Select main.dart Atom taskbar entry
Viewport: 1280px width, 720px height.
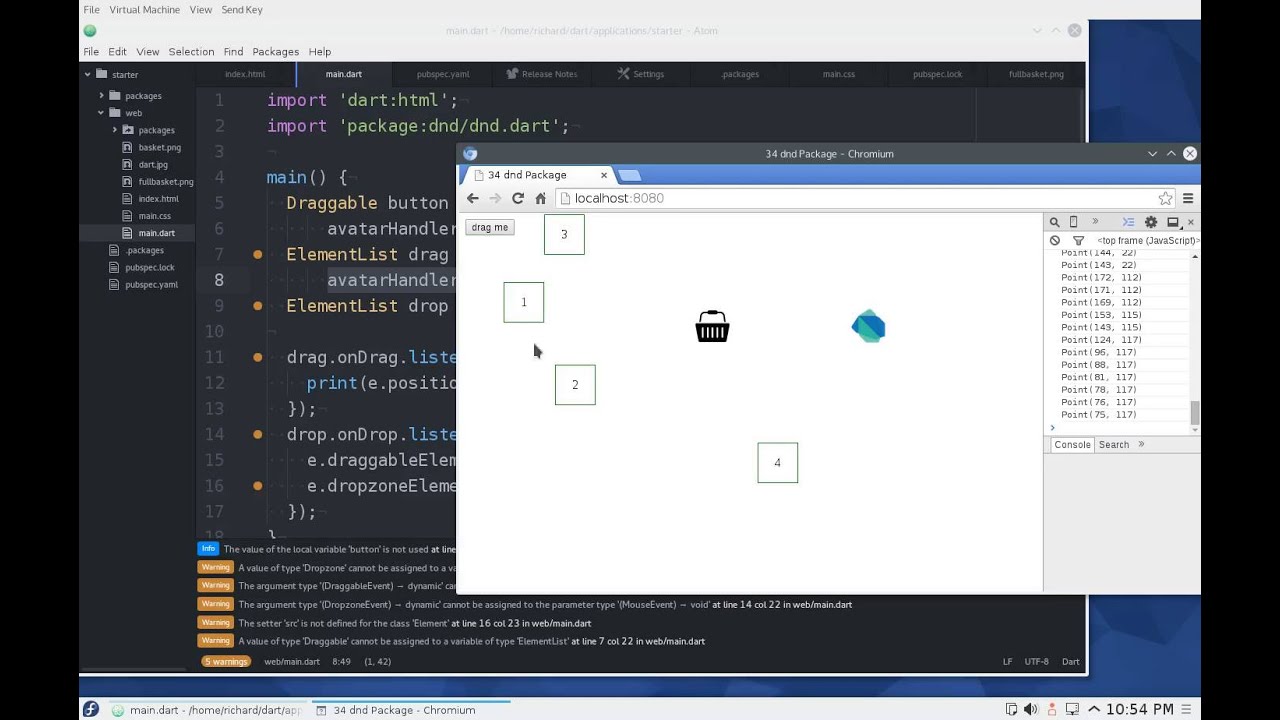click(x=205, y=710)
